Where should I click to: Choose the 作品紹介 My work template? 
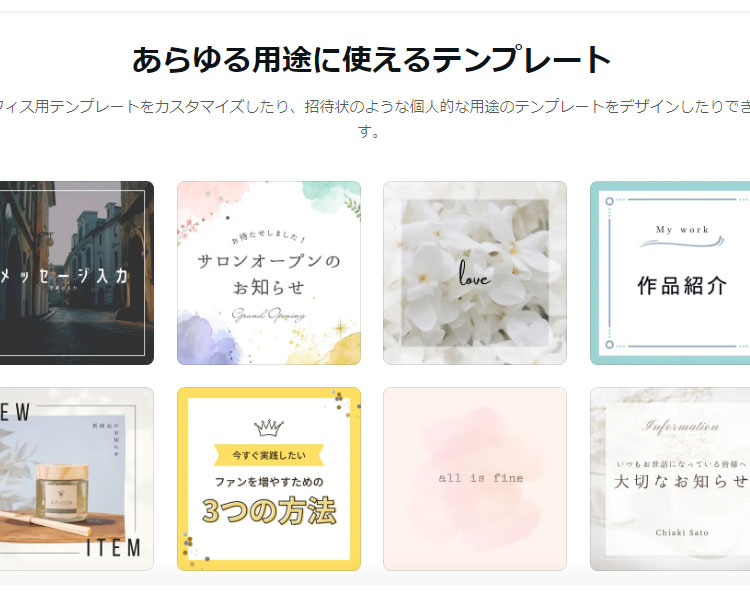670,273
